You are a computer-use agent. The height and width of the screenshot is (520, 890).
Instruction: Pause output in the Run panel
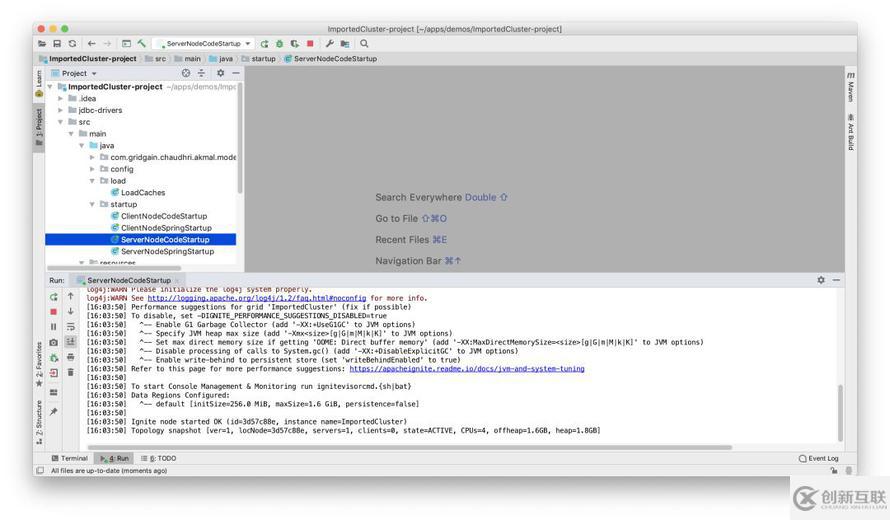[53, 327]
